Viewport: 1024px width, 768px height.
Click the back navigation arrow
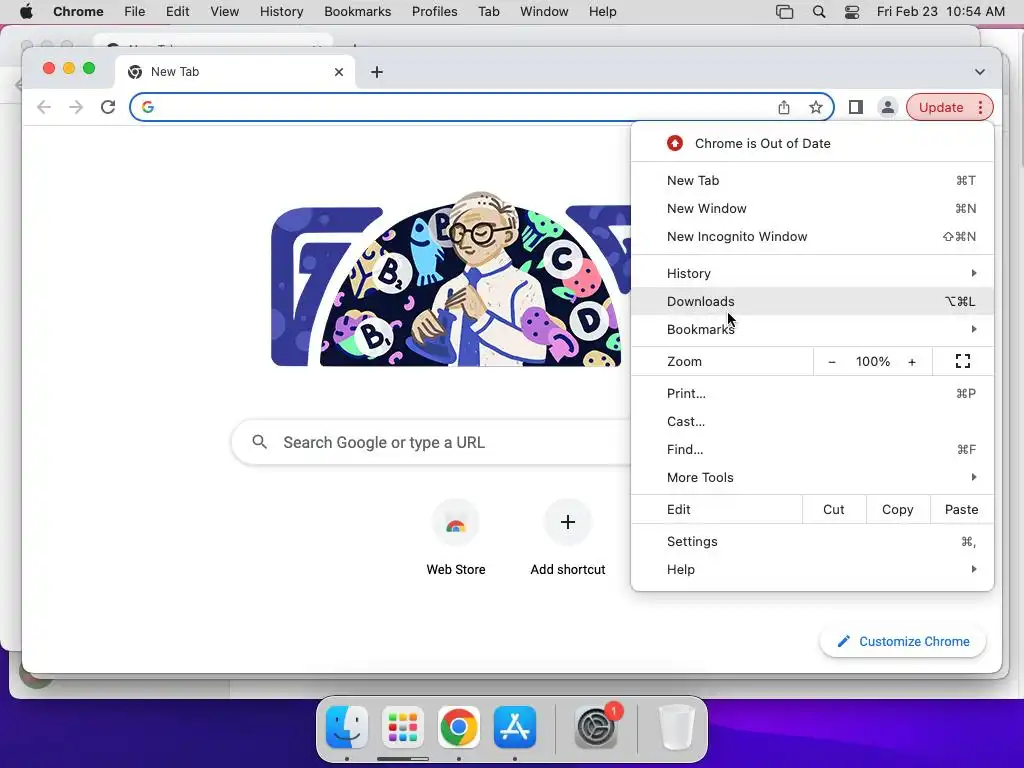tap(44, 107)
